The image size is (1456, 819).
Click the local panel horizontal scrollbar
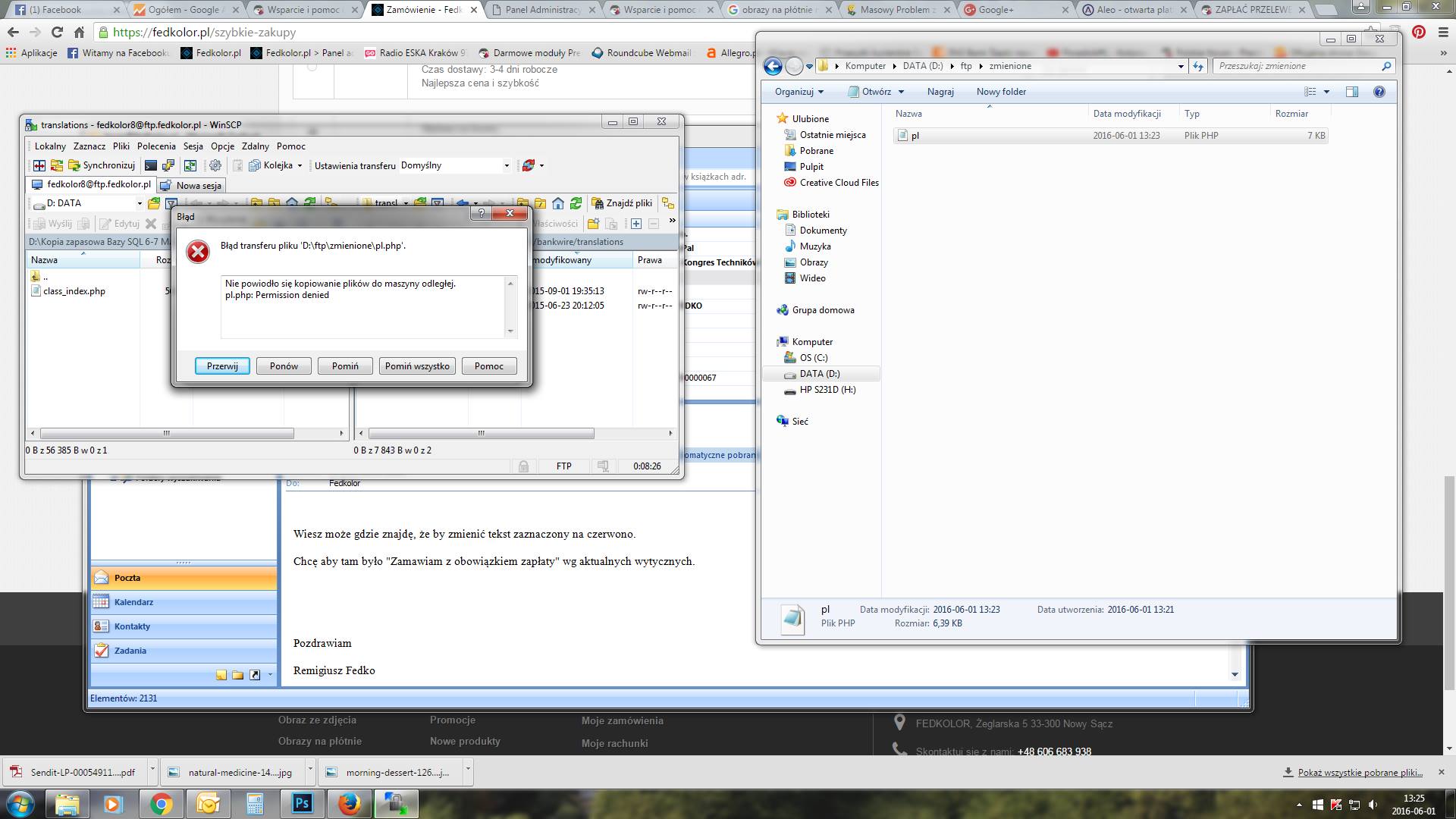(x=167, y=434)
